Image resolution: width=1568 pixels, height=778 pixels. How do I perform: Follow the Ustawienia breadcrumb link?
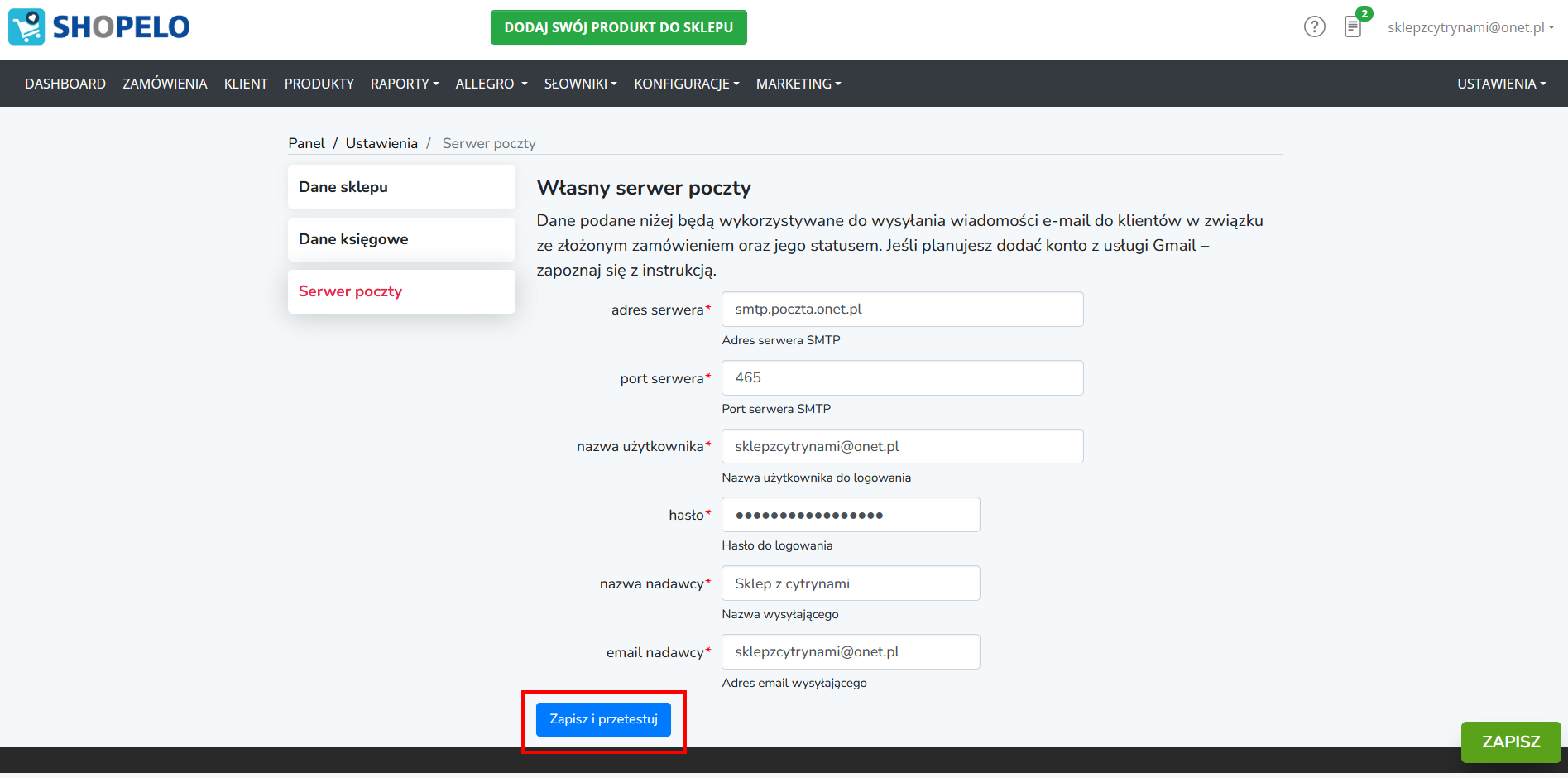pyautogui.click(x=381, y=143)
